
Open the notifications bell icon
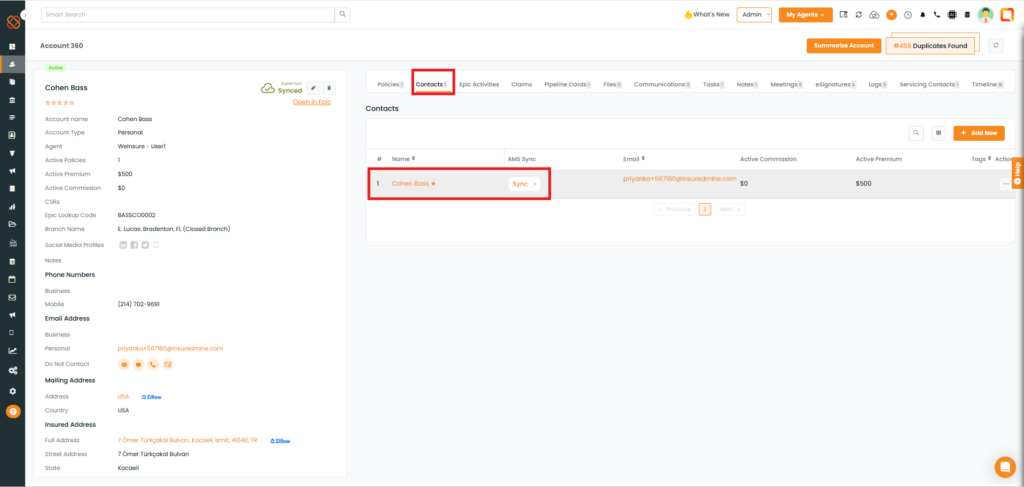921,15
